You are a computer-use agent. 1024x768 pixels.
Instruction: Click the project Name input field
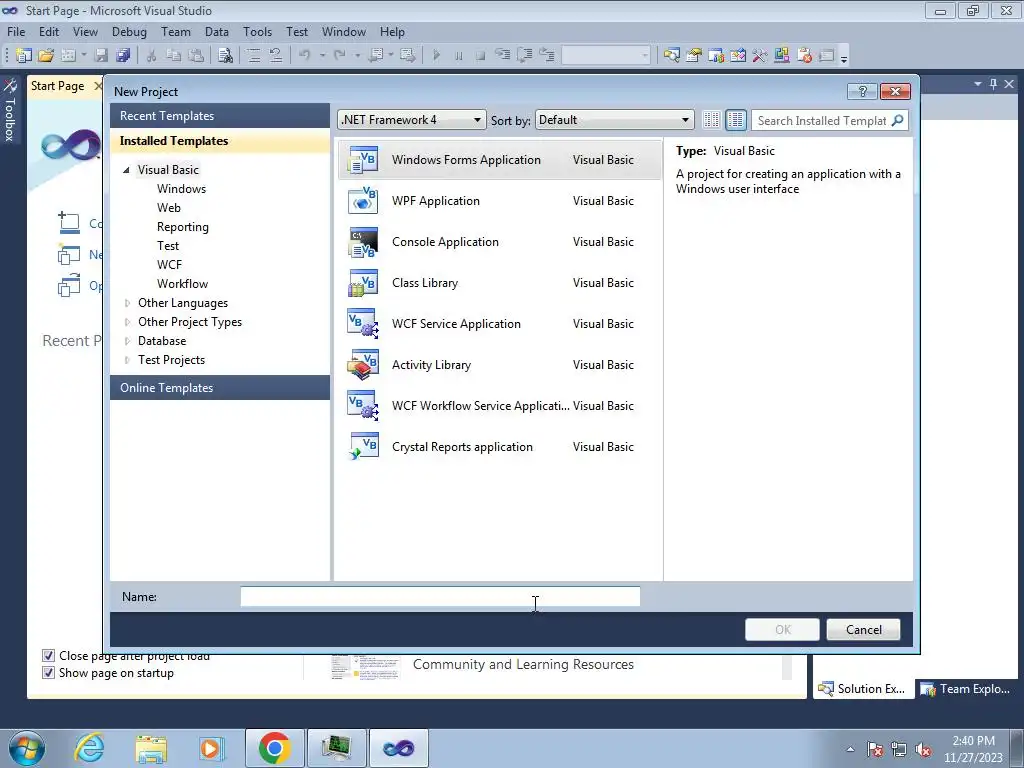click(440, 596)
